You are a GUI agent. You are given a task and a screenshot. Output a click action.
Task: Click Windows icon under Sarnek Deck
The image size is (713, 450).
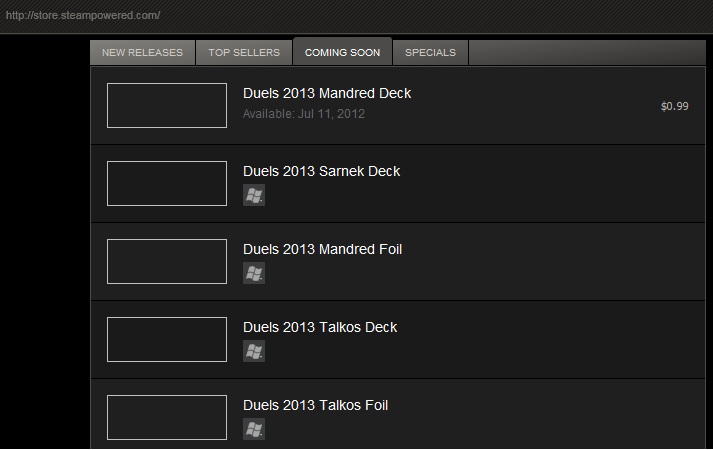coord(254,195)
